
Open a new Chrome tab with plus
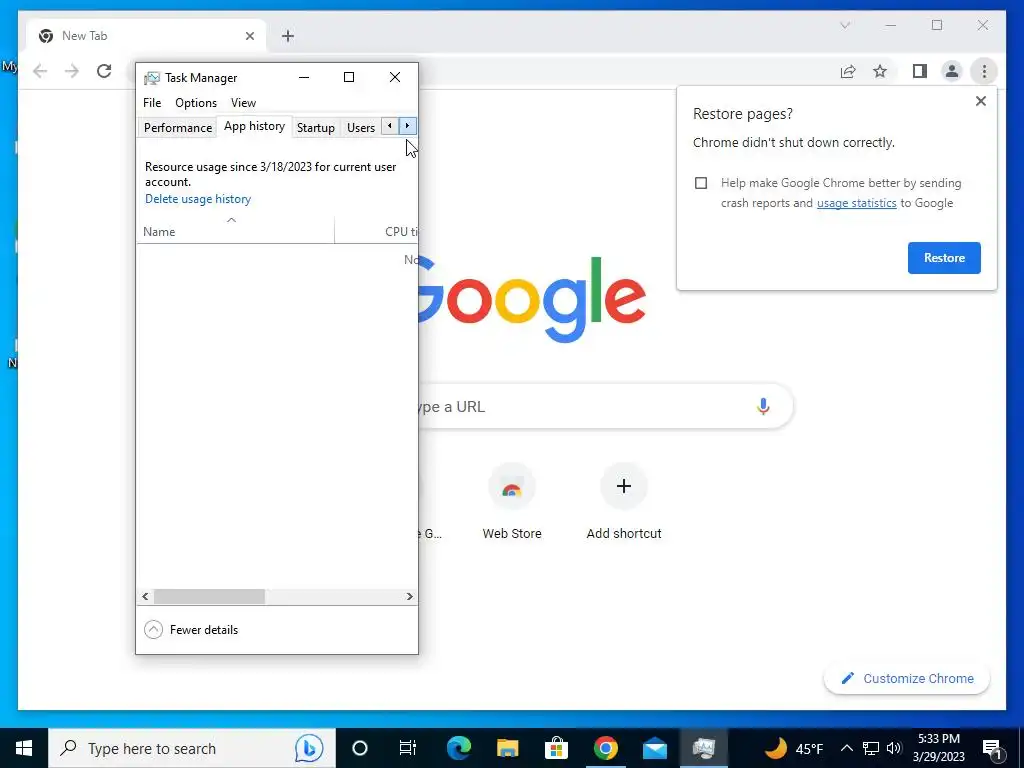[288, 36]
